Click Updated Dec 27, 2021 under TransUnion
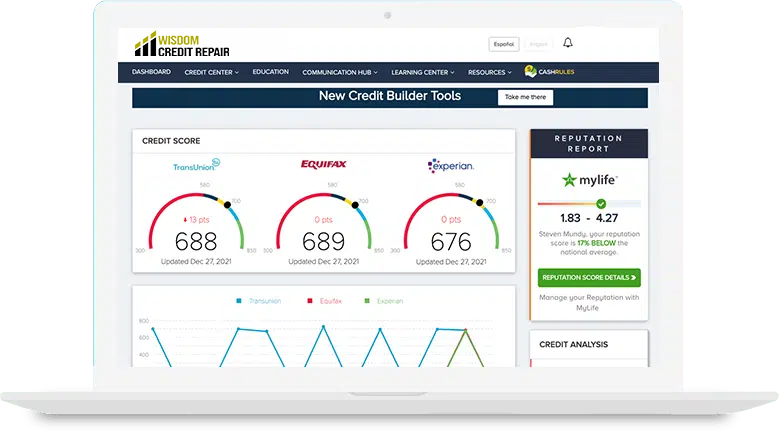779x433 pixels. pyautogui.click(x=196, y=262)
